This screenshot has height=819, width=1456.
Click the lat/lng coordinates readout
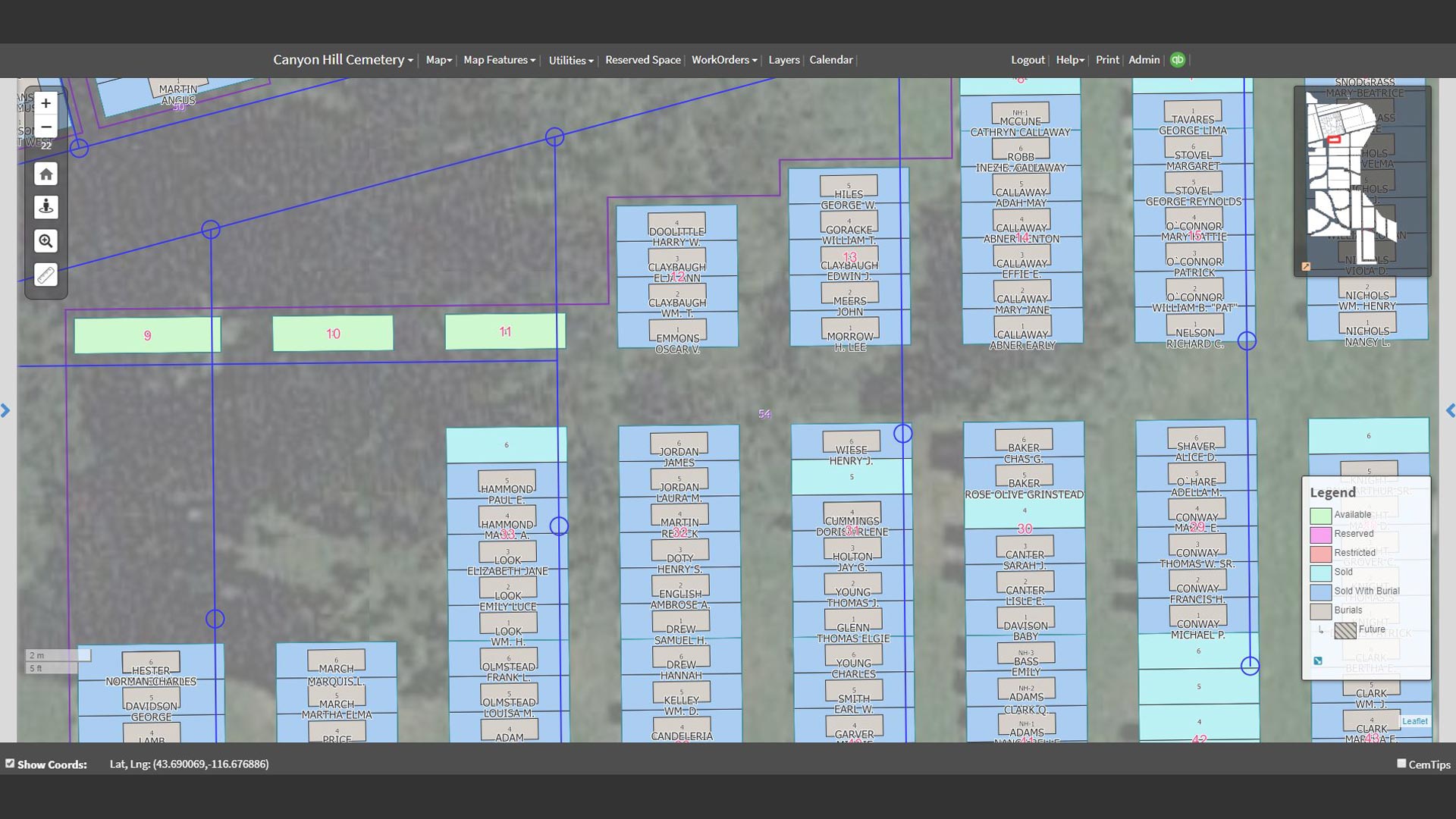coord(189,764)
